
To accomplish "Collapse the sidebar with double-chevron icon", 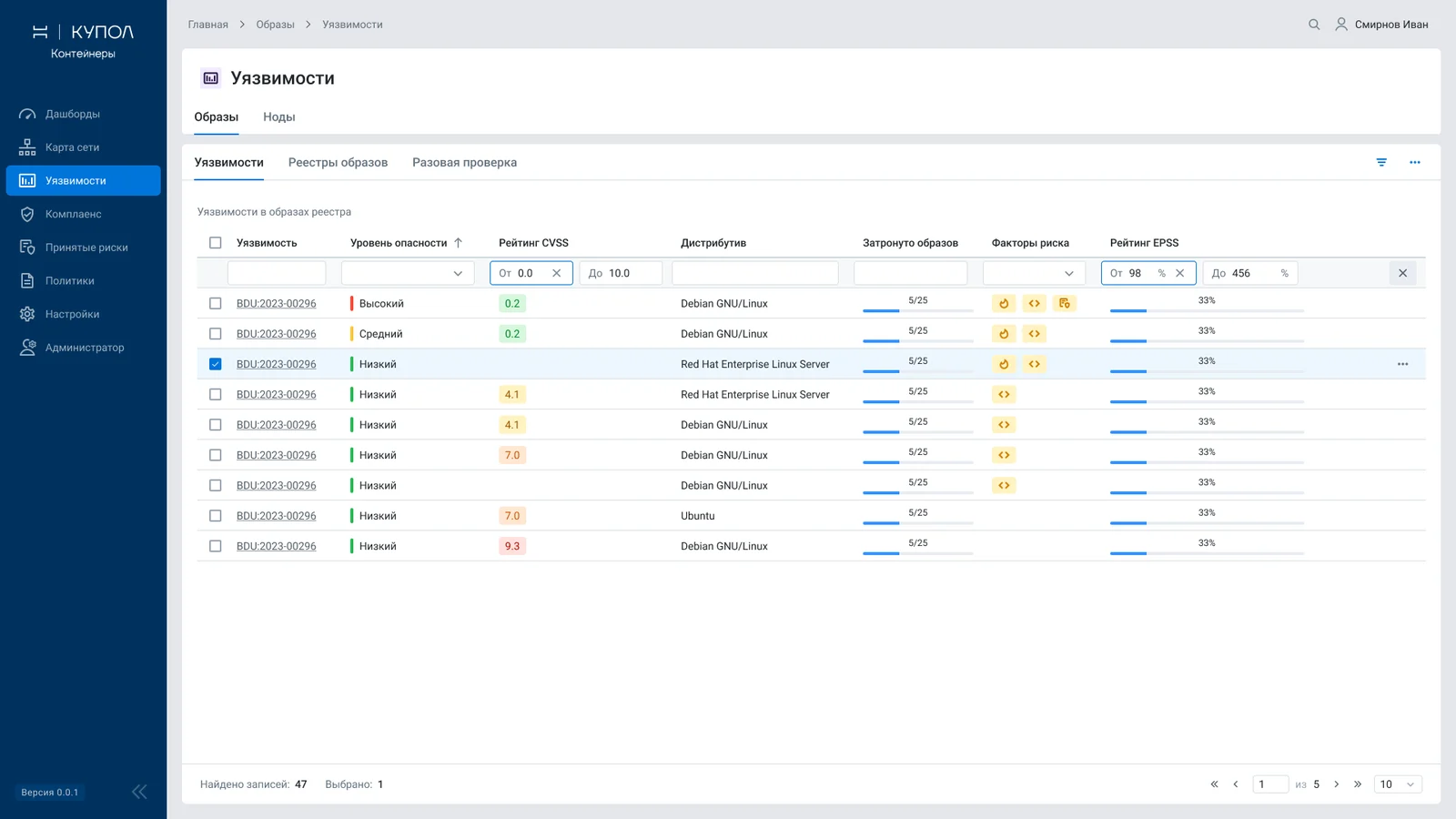I will [139, 792].
